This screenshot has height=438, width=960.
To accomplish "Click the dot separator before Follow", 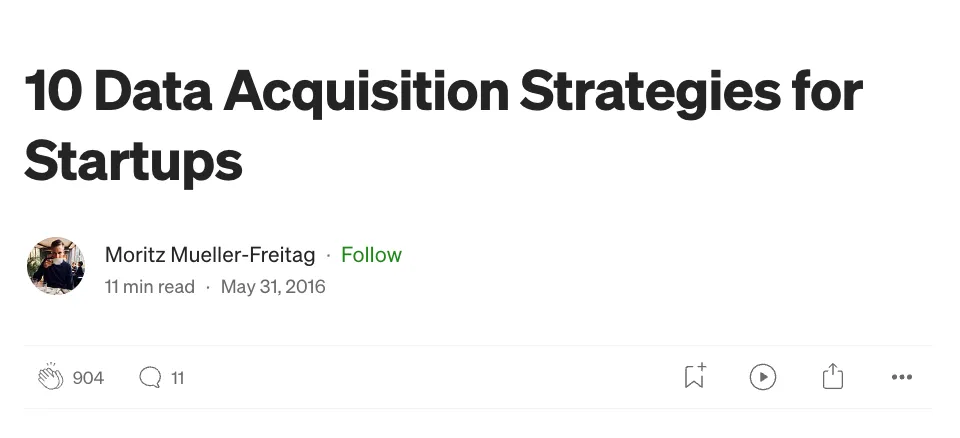I will tap(328, 255).
